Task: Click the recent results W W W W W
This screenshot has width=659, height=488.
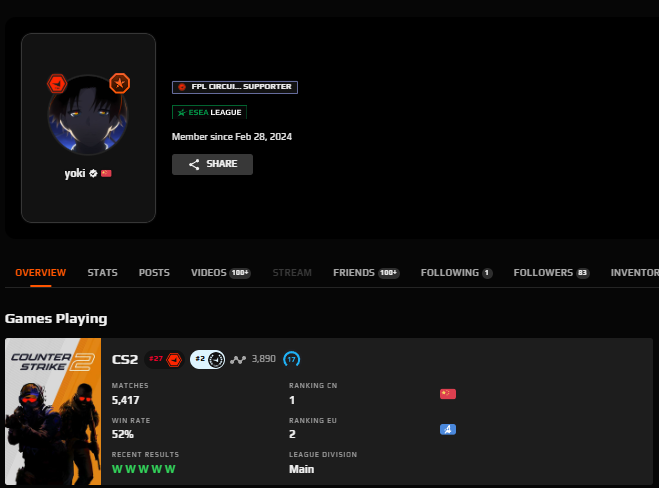Action: [x=144, y=469]
